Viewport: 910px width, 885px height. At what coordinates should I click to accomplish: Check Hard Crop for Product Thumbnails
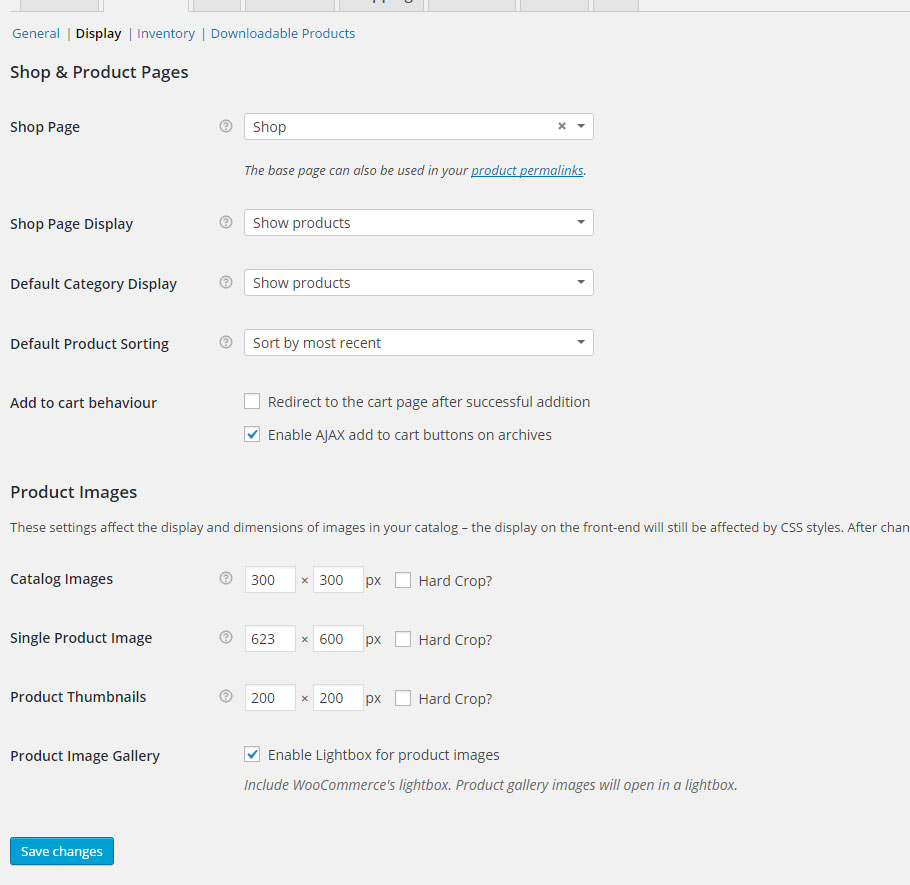[403, 698]
